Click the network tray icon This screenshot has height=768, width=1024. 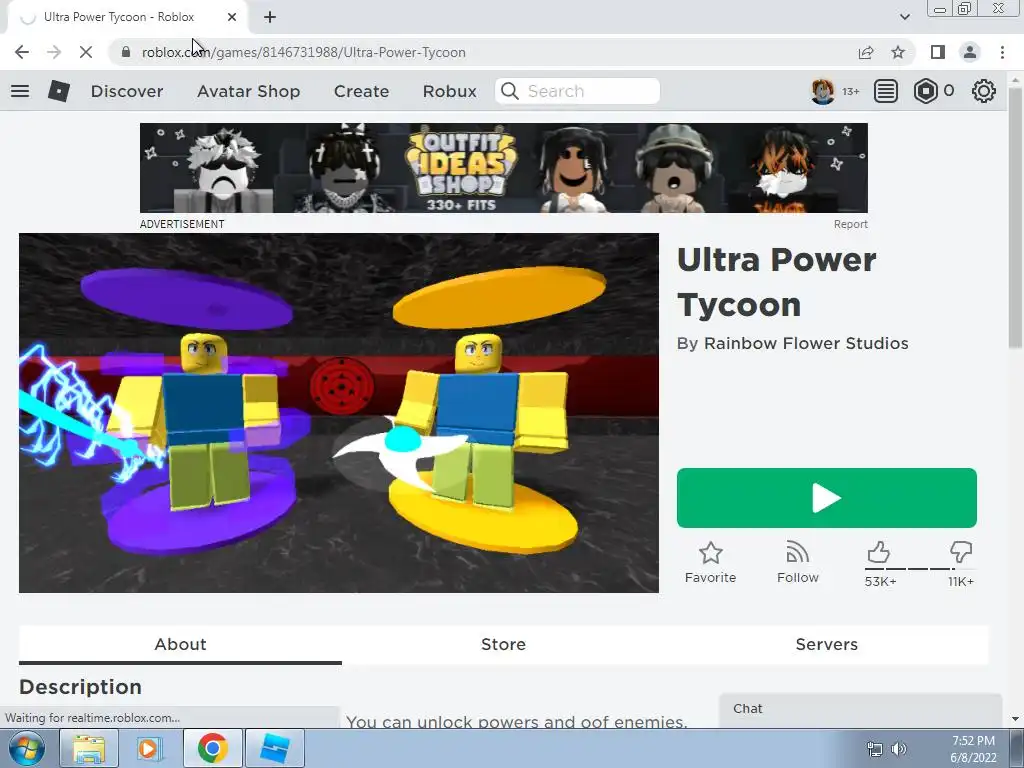[x=874, y=749]
